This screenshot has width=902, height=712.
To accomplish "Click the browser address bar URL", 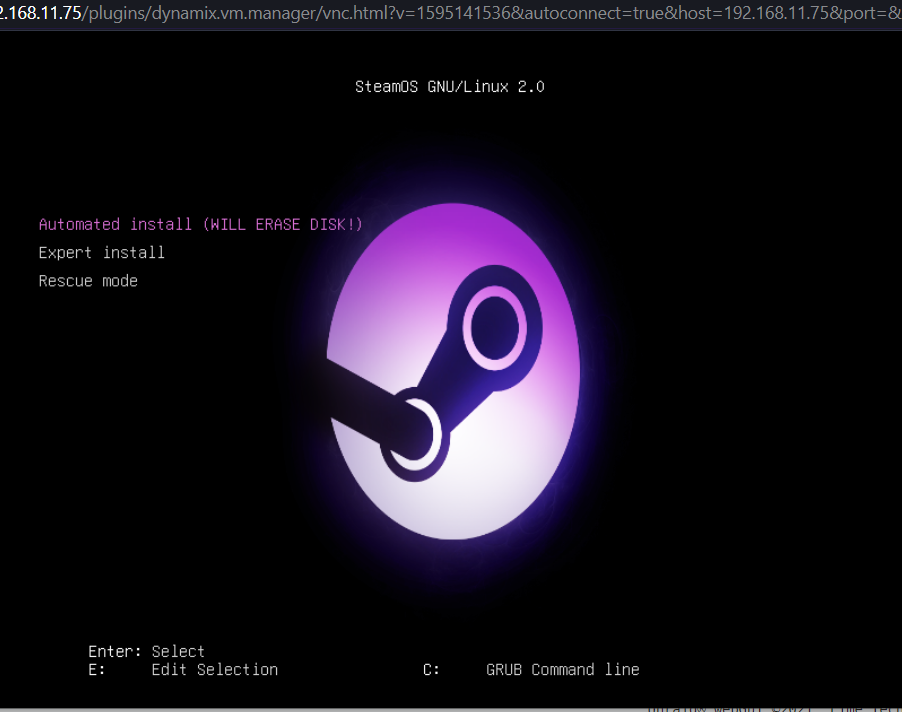I will [451, 13].
